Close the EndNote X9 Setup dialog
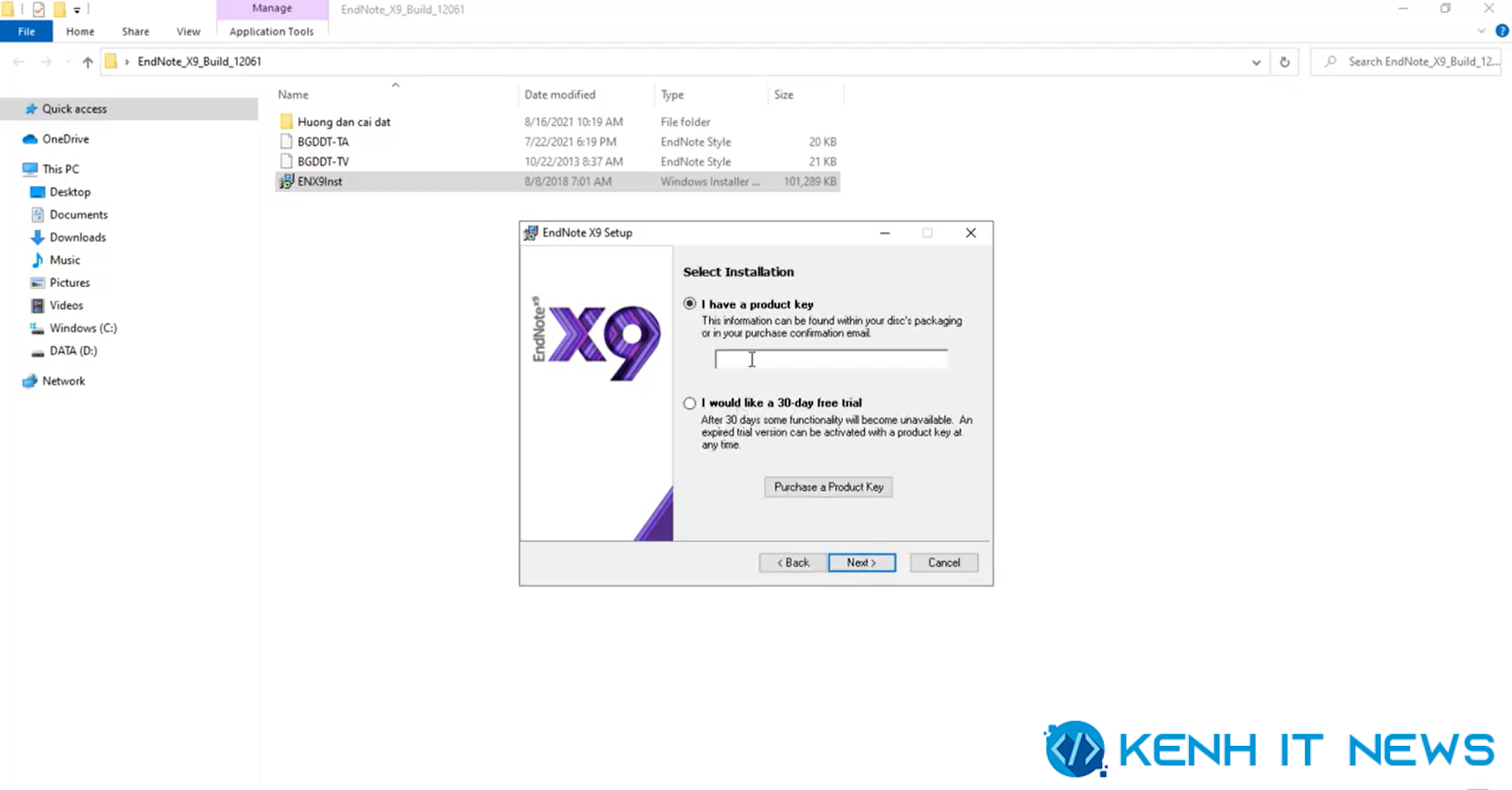Screen dimensions: 1512x790 [x=971, y=233]
